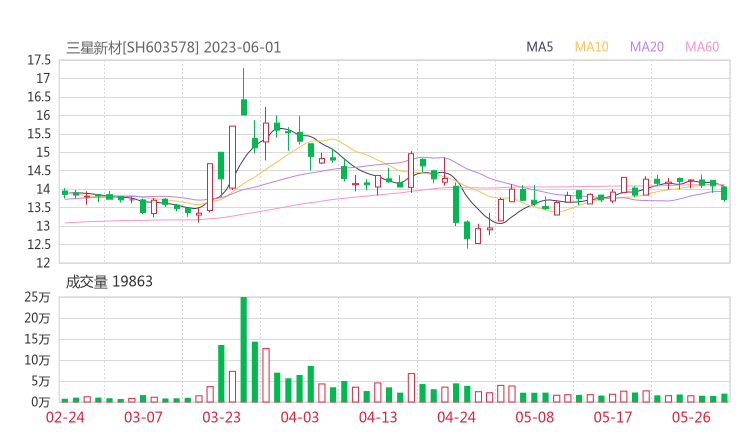
Task: Click the 成交量 19863 volume label
Action: [x=109, y=282]
